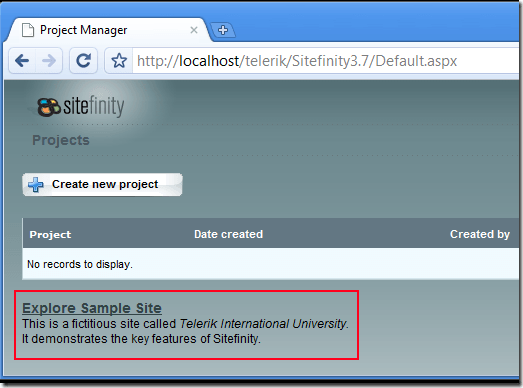Sort by the Project column header
Screen dimensions: 523x388
[x=50, y=235]
